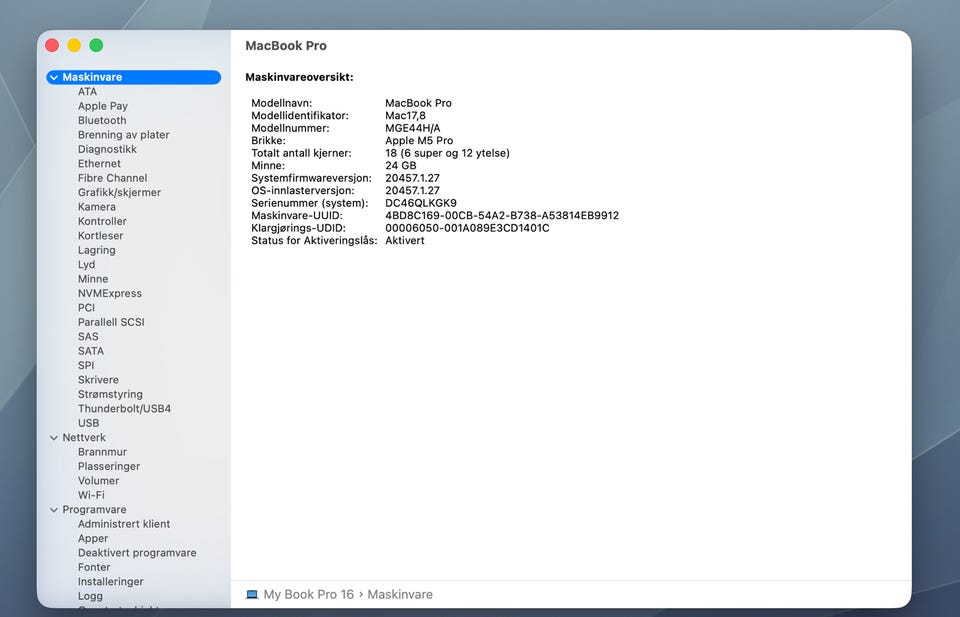Select Diagnostikk in the sidebar
This screenshot has height=617, width=960.
pos(107,149)
